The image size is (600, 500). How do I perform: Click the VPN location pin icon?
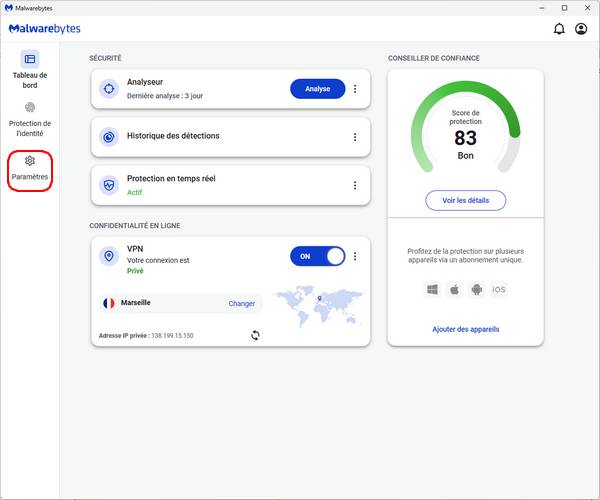tap(109, 256)
